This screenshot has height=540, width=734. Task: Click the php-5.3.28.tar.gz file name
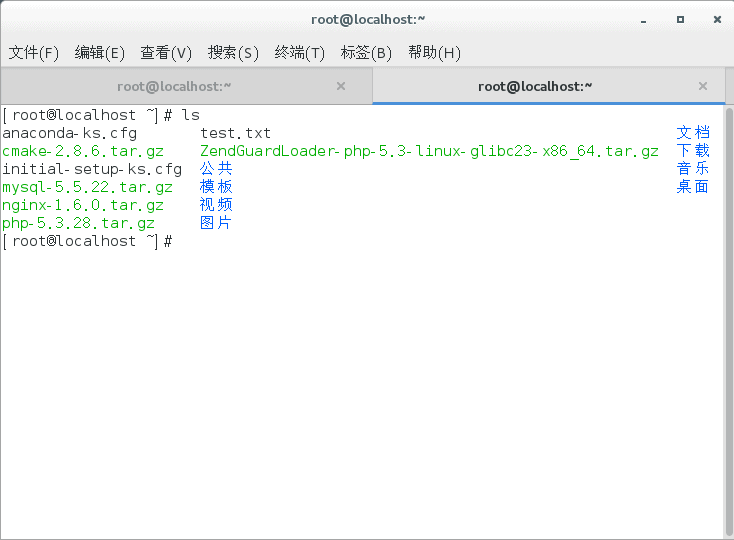point(79,223)
